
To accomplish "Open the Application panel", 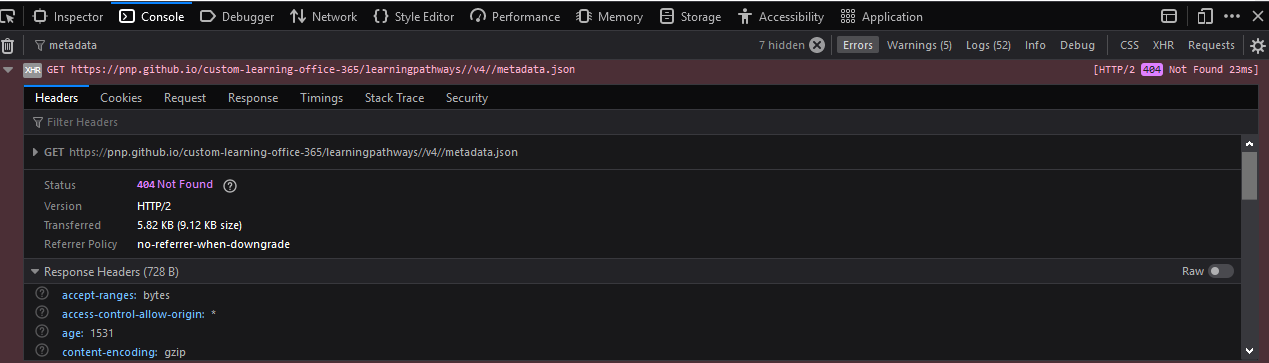I will point(881,16).
